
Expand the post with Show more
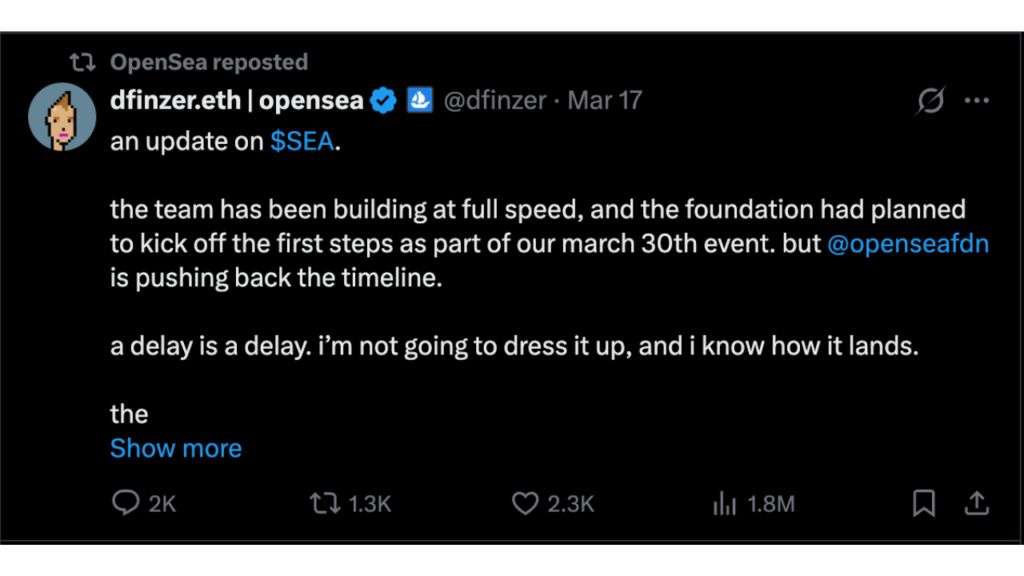(175, 448)
